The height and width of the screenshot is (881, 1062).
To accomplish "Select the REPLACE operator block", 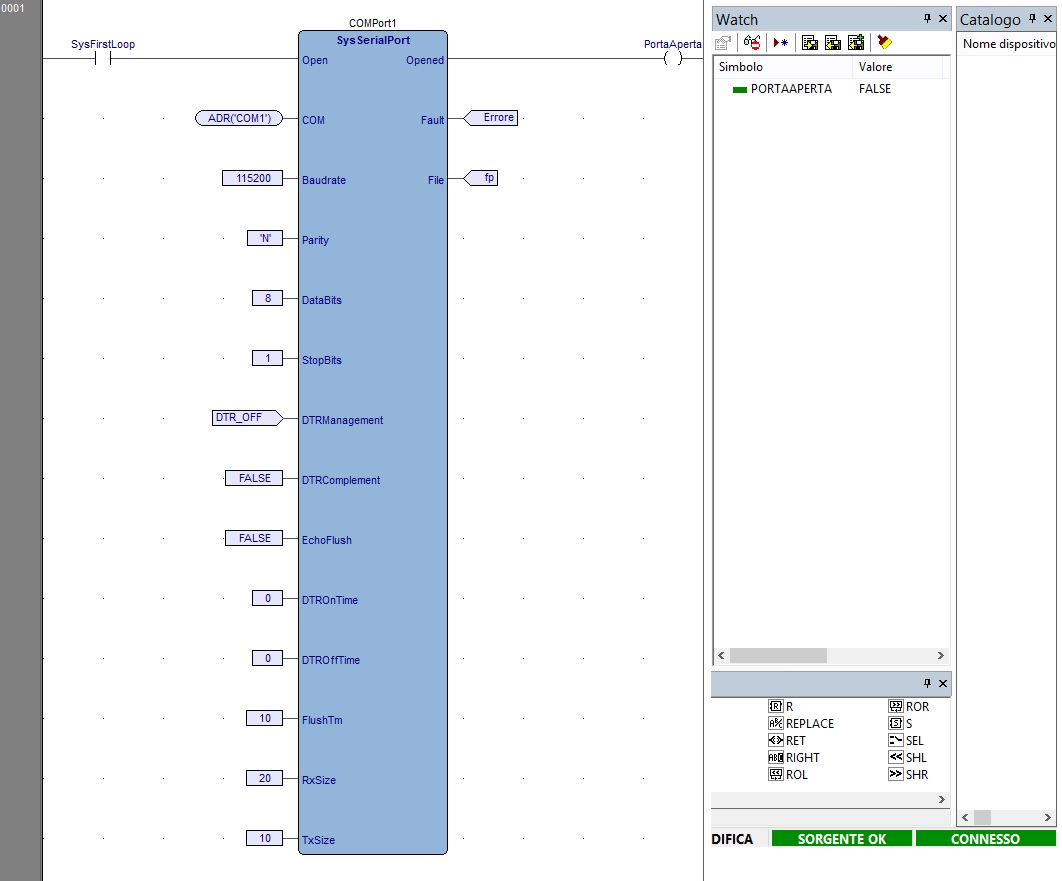I will tap(801, 723).
